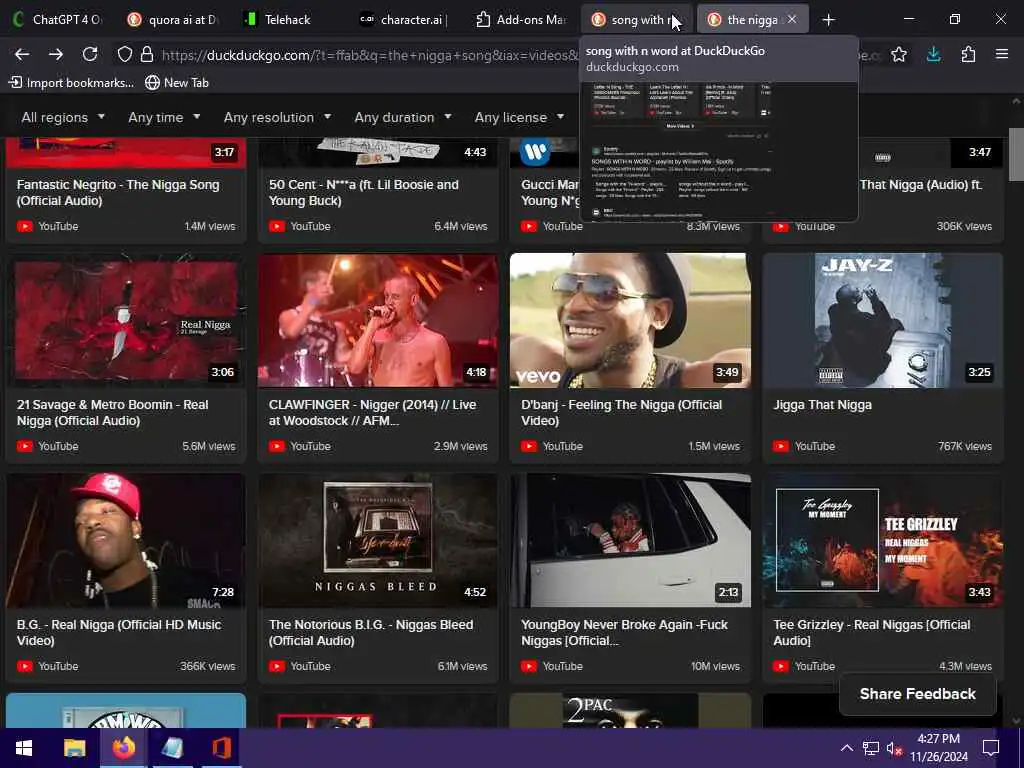This screenshot has height=768, width=1024.
Task: Bookmark this page with the star icon
Action: point(899,54)
